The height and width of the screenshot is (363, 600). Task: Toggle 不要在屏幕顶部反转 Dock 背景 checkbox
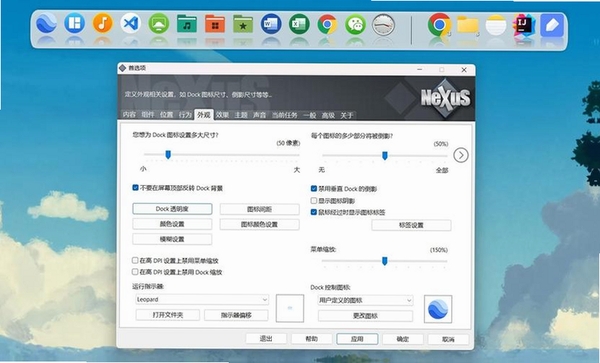pos(135,188)
